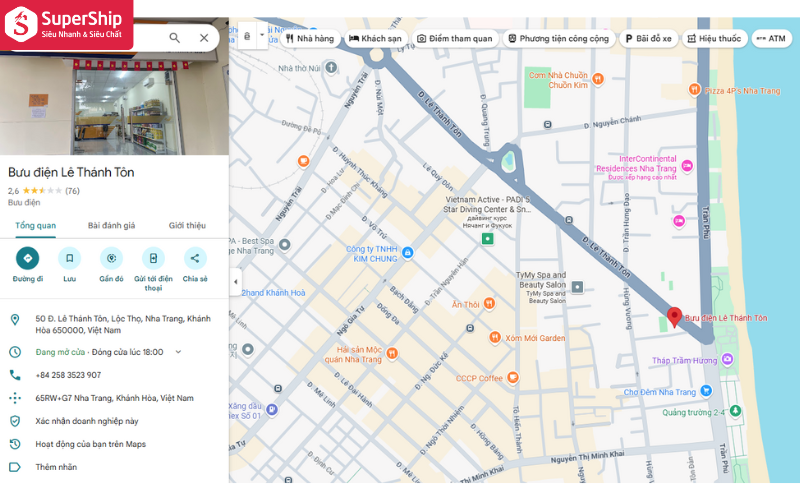Screen dimensions: 800x500
Task: Click the plus code 65RW+G7 Nha Trang
Action: click(x=114, y=398)
